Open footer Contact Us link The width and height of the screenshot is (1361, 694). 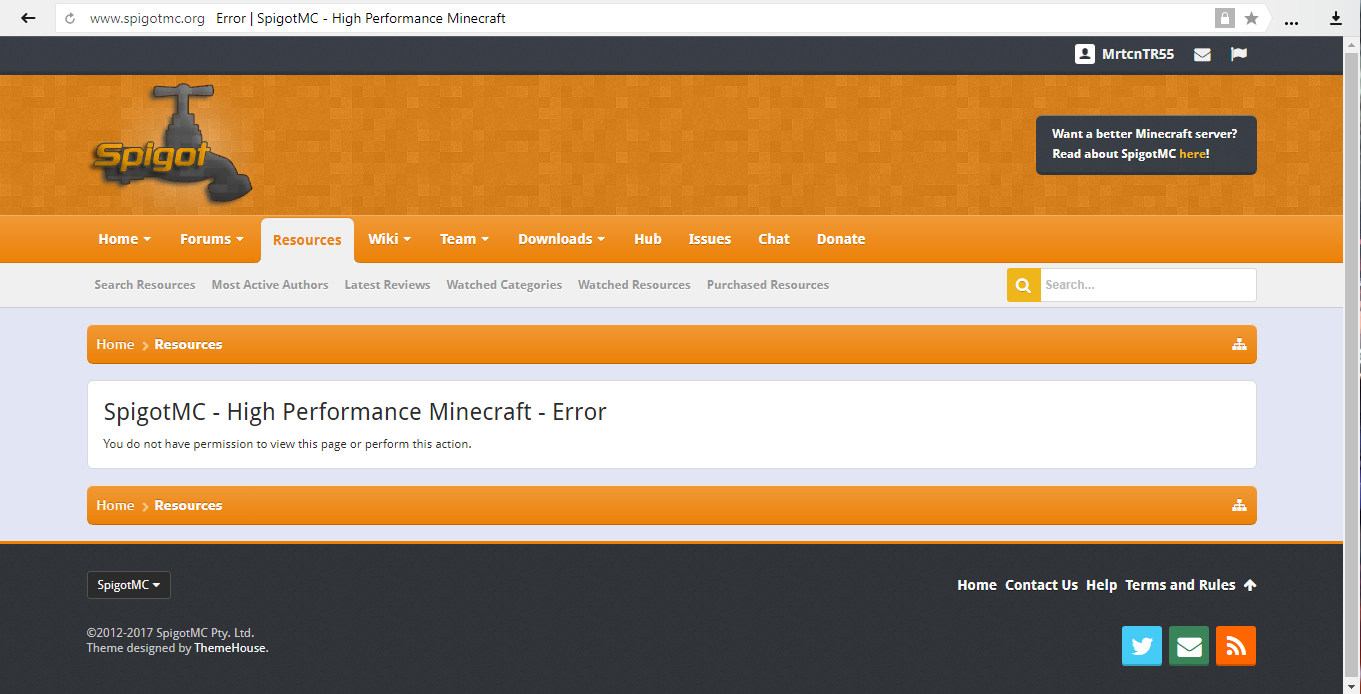coord(1041,585)
